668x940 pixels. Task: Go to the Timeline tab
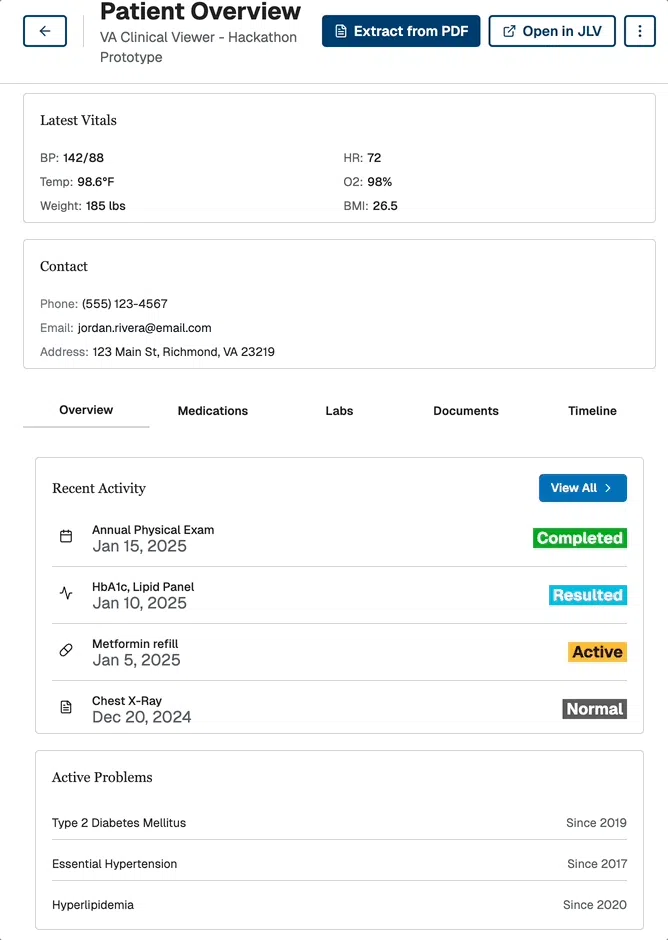pos(592,411)
